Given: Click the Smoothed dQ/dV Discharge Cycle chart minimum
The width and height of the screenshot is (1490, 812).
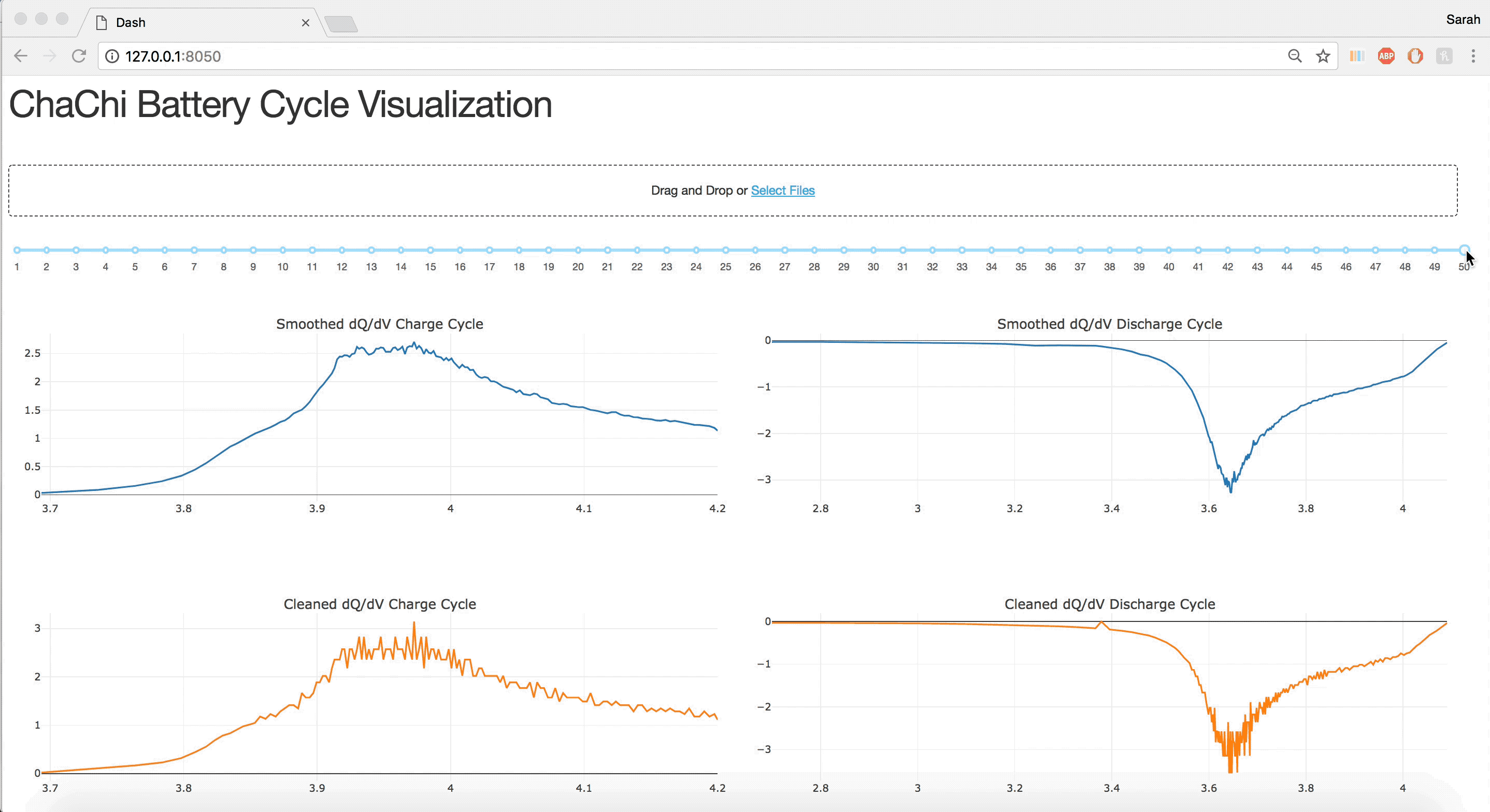Looking at the screenshot, I should click(1230, 491).
